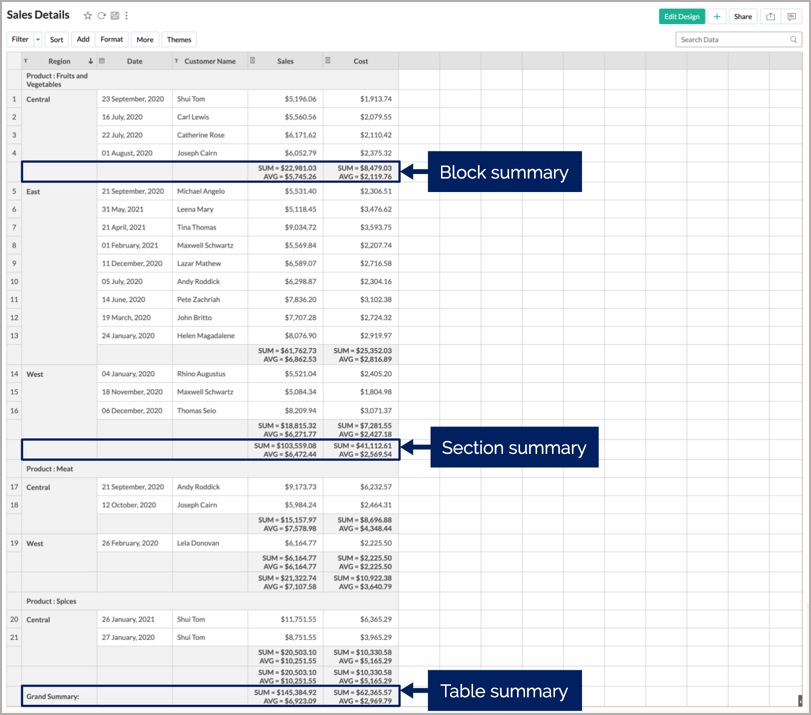Select cost value '$6,232.57'
Screen dimensions: 811x715
pos(376,487)
